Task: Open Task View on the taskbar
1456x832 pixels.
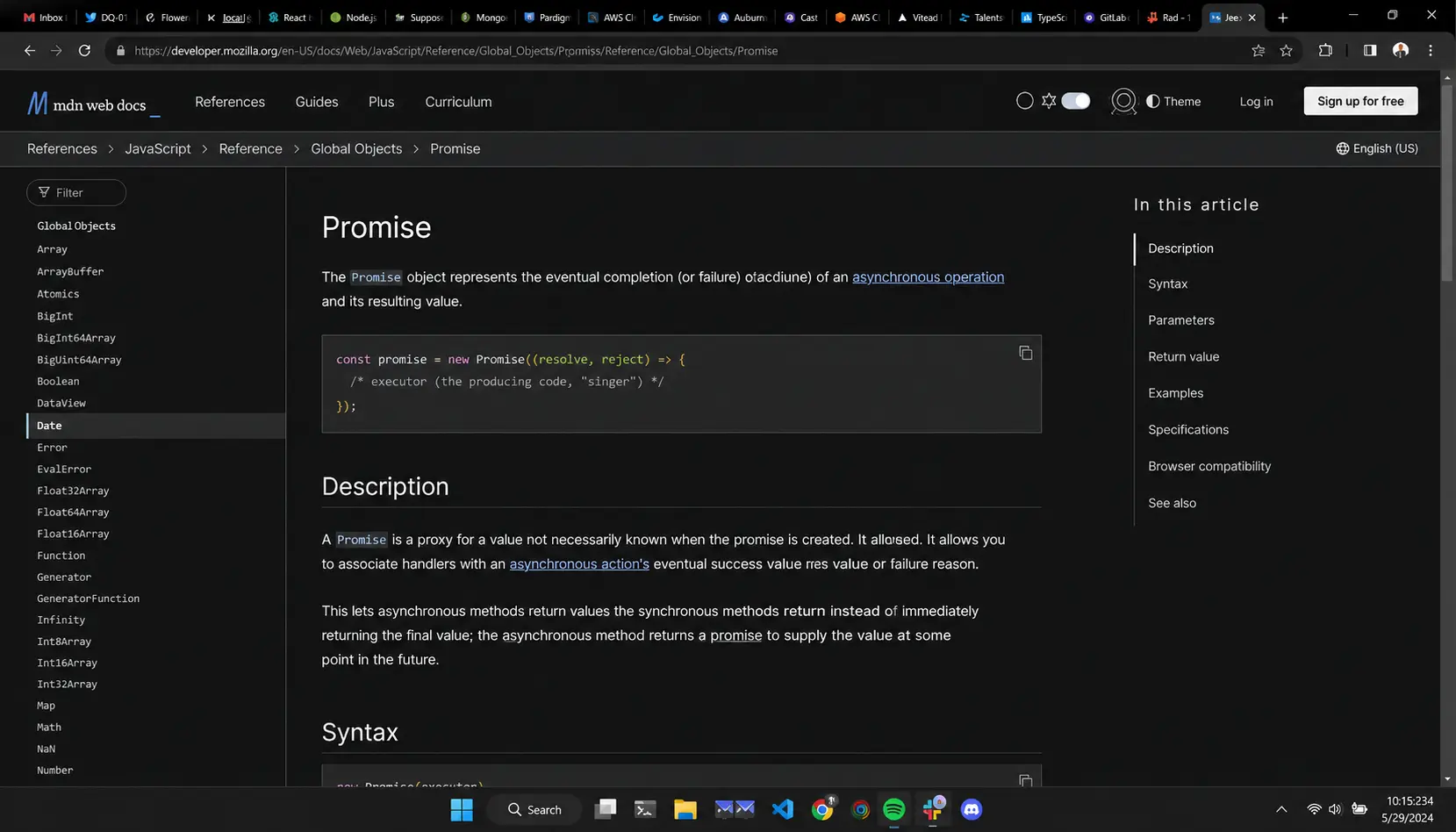Action: point(606,809)
